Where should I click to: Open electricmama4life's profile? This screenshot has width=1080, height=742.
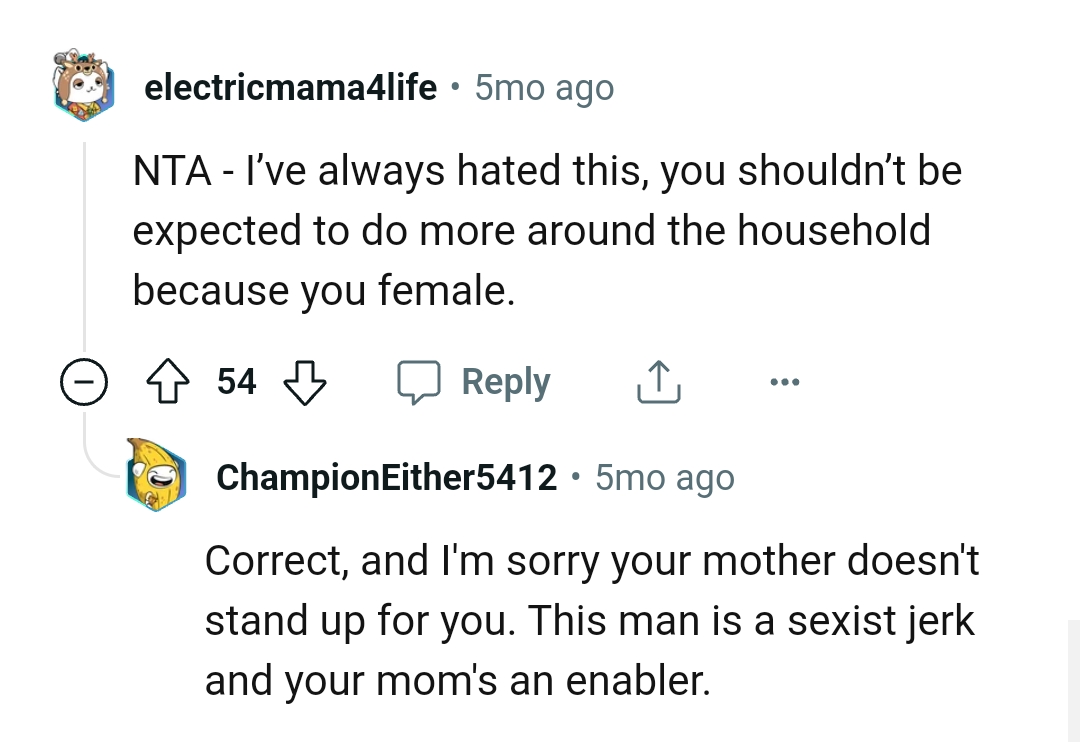(x=291, y=87)
